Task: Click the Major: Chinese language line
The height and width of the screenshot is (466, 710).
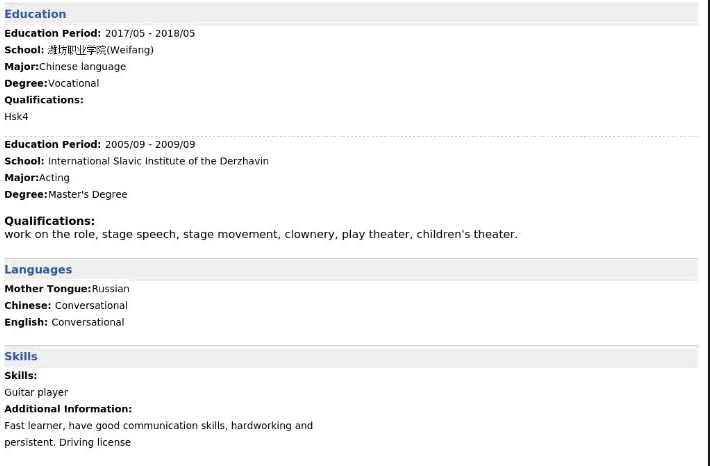Action: 65,67
